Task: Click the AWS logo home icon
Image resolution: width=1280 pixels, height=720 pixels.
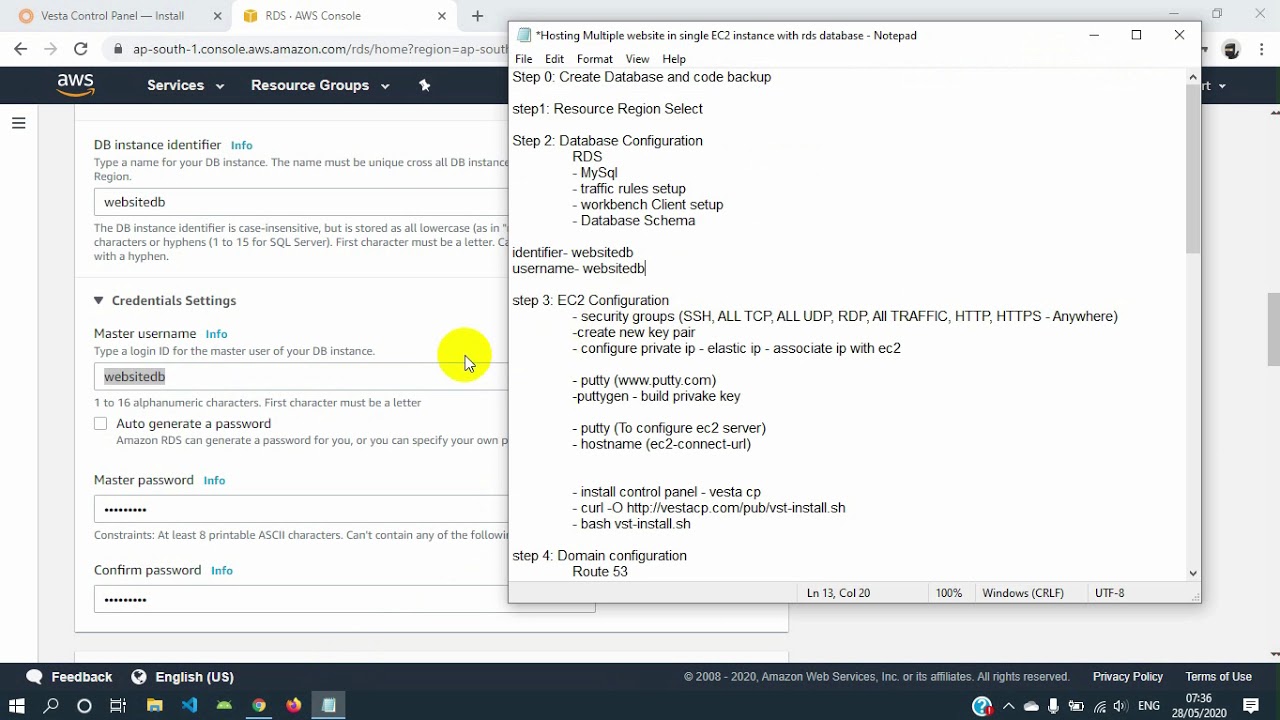Action: click(76, 85)
